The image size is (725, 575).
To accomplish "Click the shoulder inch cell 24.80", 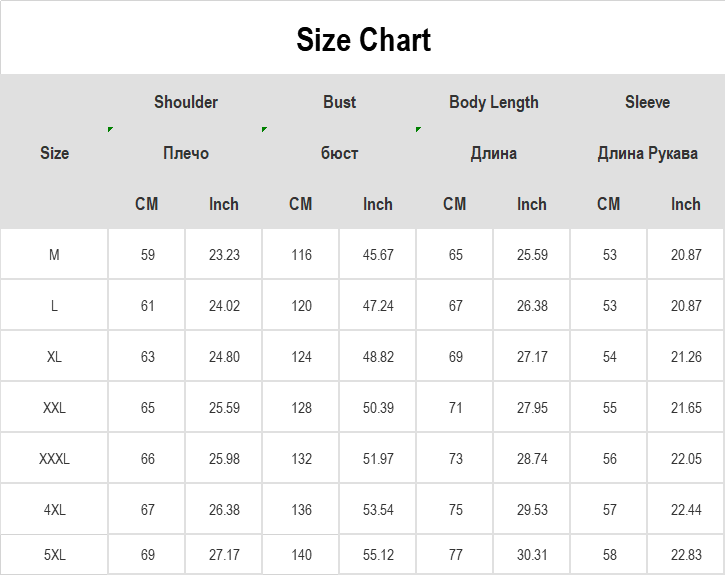I will [224, 356].
